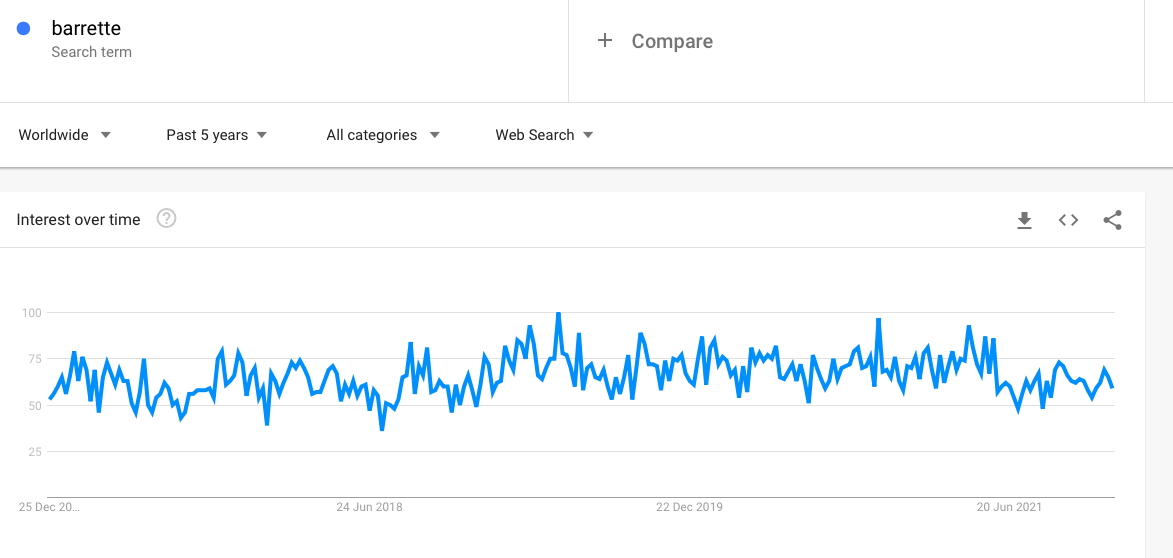The height and width of the screenshot is (558, 1173).
Task: Share the Interest over time chart
Action: tap(1112, 220)
